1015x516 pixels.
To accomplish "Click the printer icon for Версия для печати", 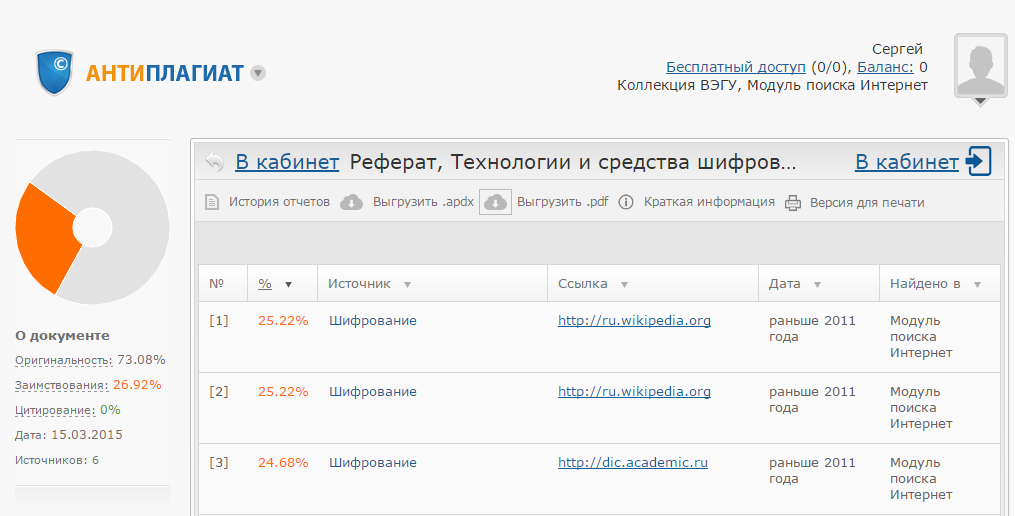I will coord(793,203).
